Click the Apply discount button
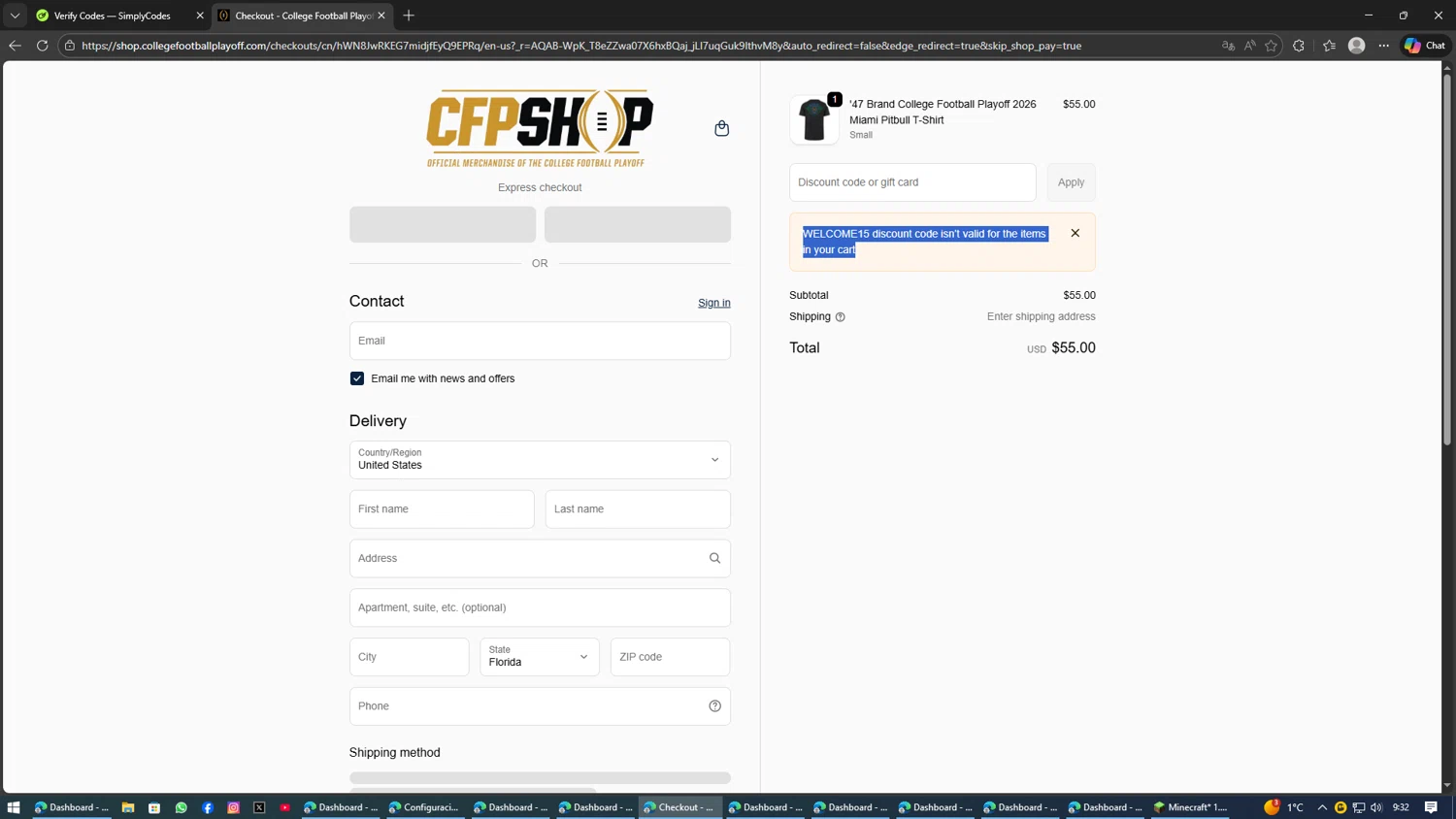This screenshot has width=1456, height=819. pyautogui.click(x=1071, y=182)
